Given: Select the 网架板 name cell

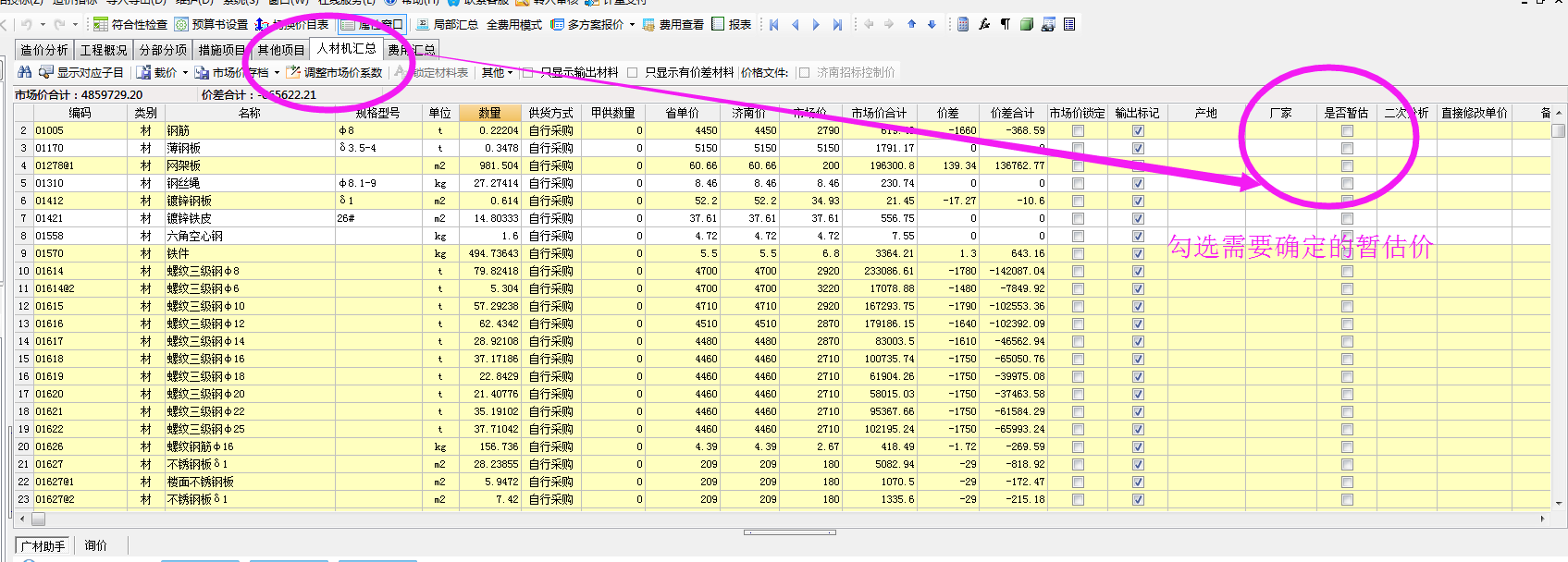Looking at the screenshot, I should point(250,166).
